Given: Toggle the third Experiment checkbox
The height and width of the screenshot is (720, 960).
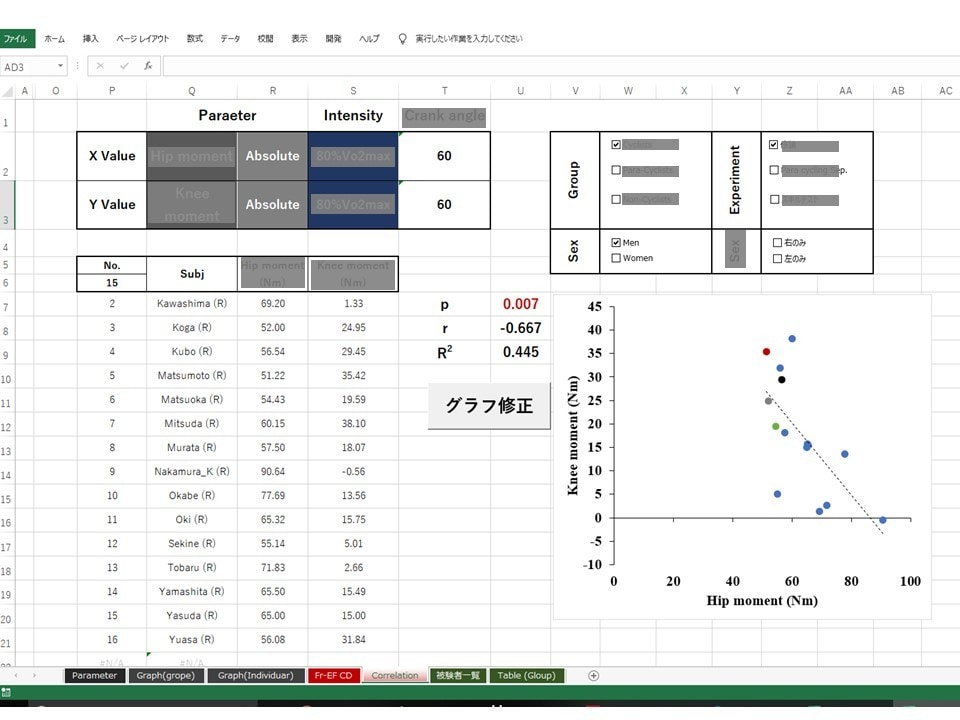Looking at the screenshot, I should point(774,199).
